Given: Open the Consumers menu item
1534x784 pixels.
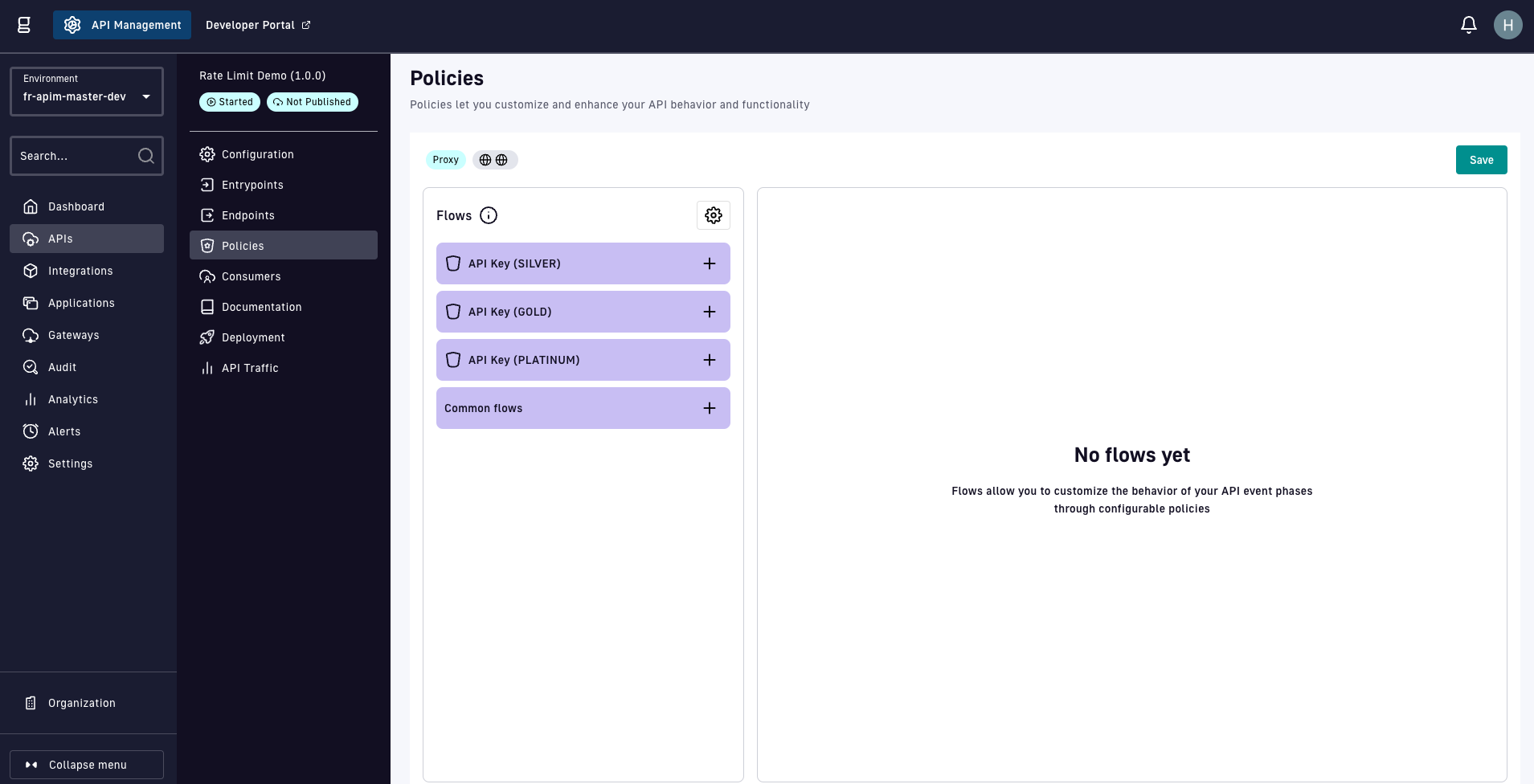Looking at the screenshot, I should [251, 276].
